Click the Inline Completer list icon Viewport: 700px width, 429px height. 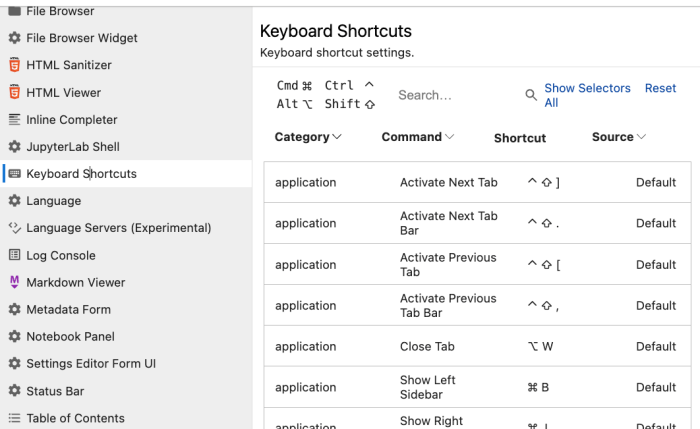point(14,120)
